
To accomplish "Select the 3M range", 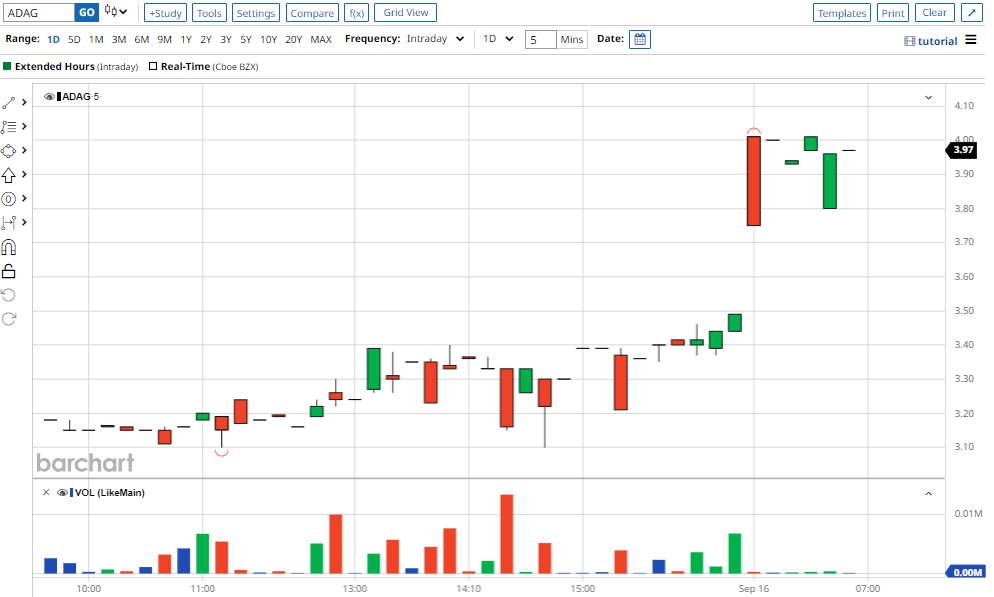I will pos(119,39).
